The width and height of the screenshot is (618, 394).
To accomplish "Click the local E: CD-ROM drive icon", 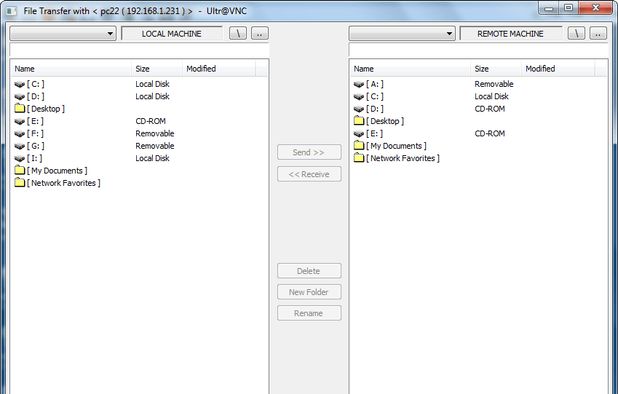I will coord(19,121).
